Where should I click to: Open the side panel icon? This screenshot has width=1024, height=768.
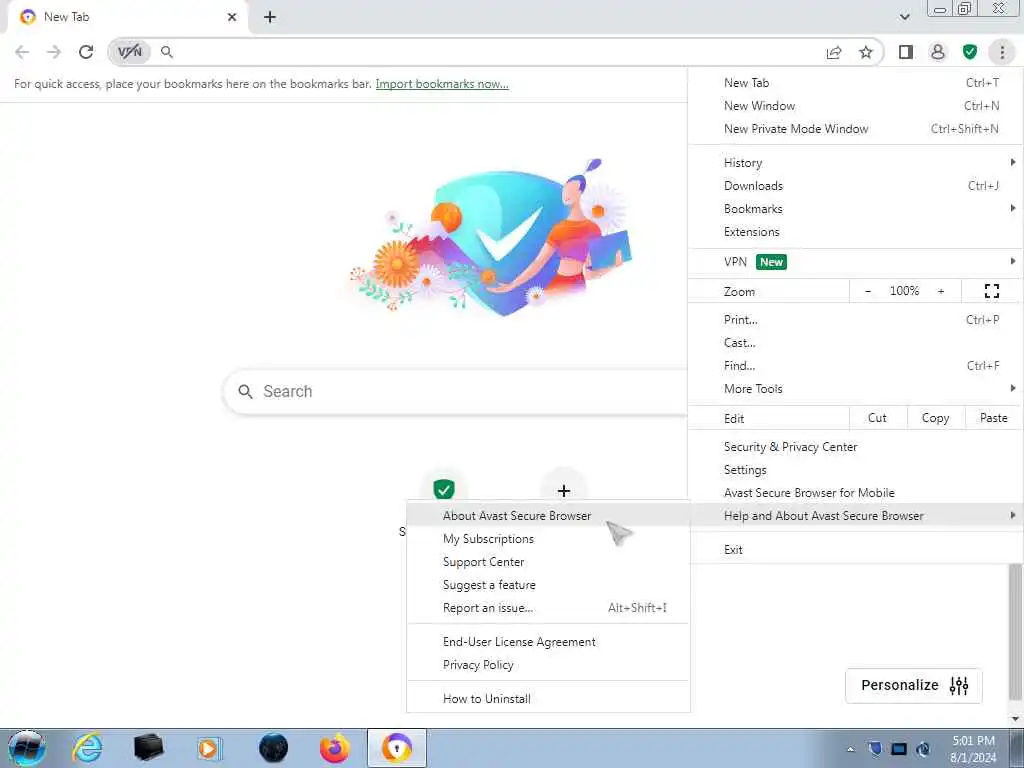tap(906, 52)
